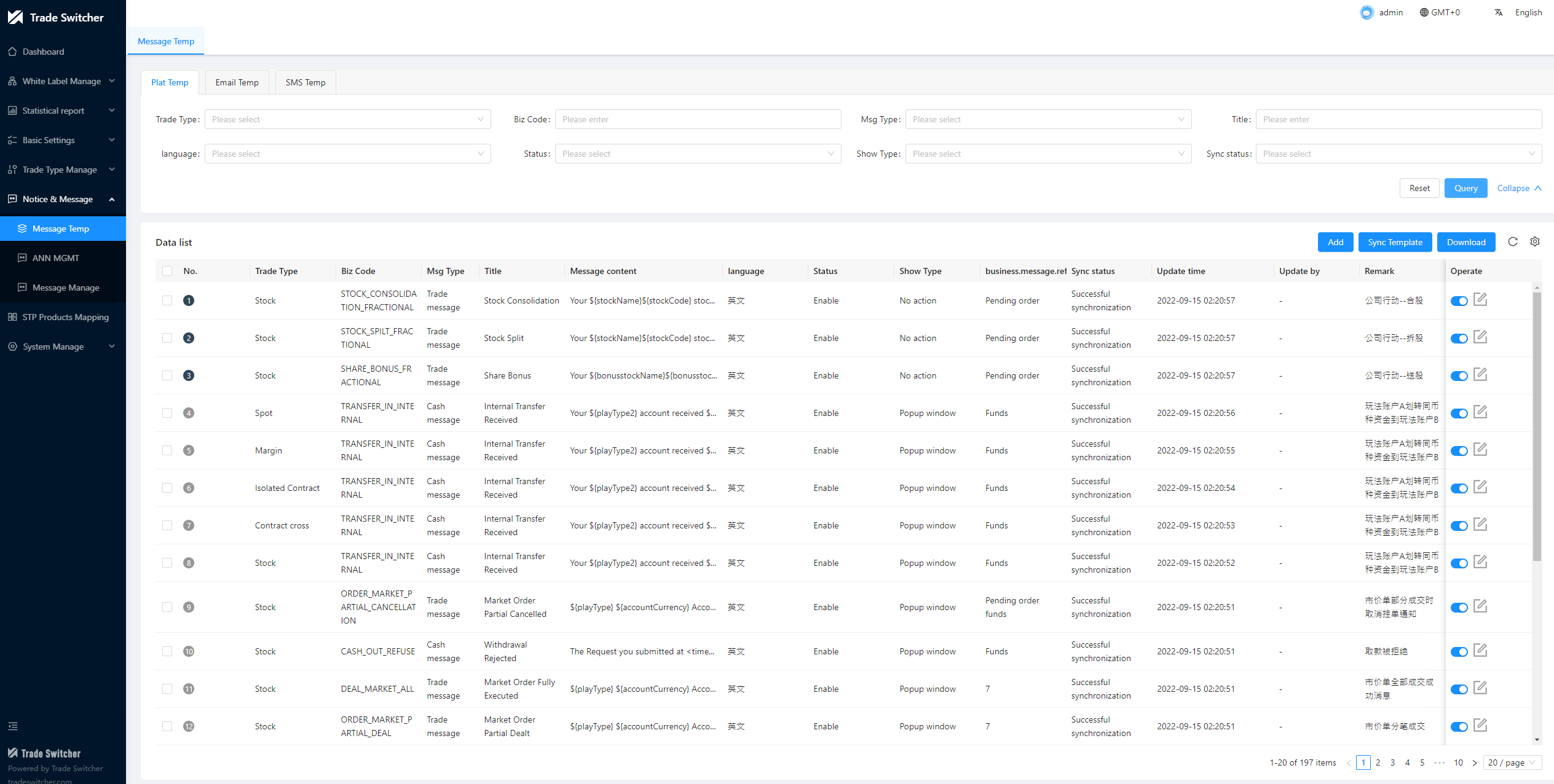The image size is (1554, 784).
Task: Check the select-all header checkbox
Action: point(167,271)
